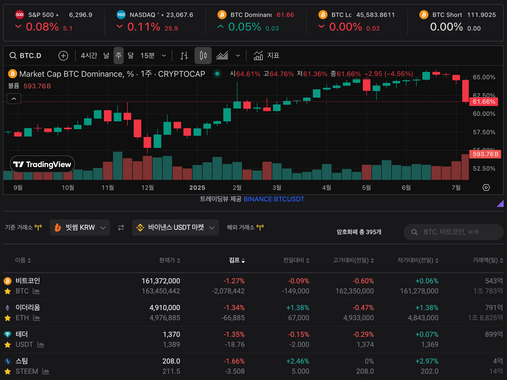Open the indicators (지표) button
507x380 pixels.
(x=266, y=56)
